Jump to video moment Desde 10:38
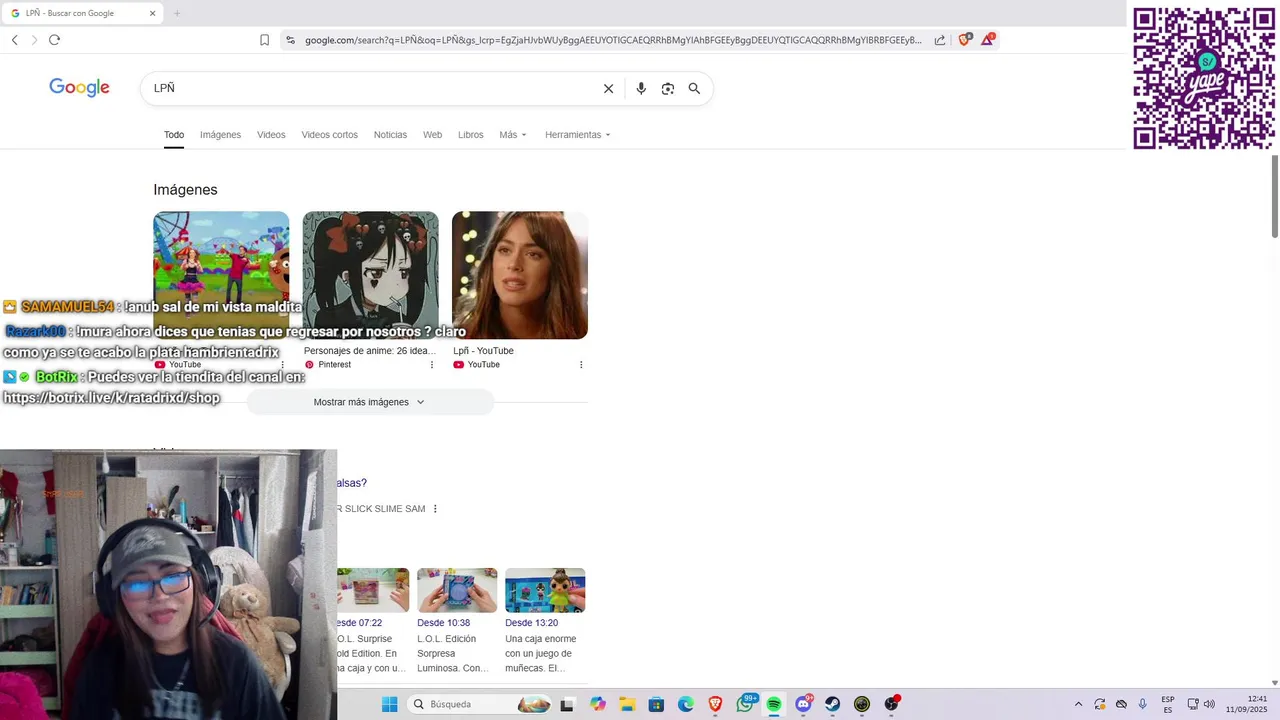 pyautogui.click(x=443, y=623)
